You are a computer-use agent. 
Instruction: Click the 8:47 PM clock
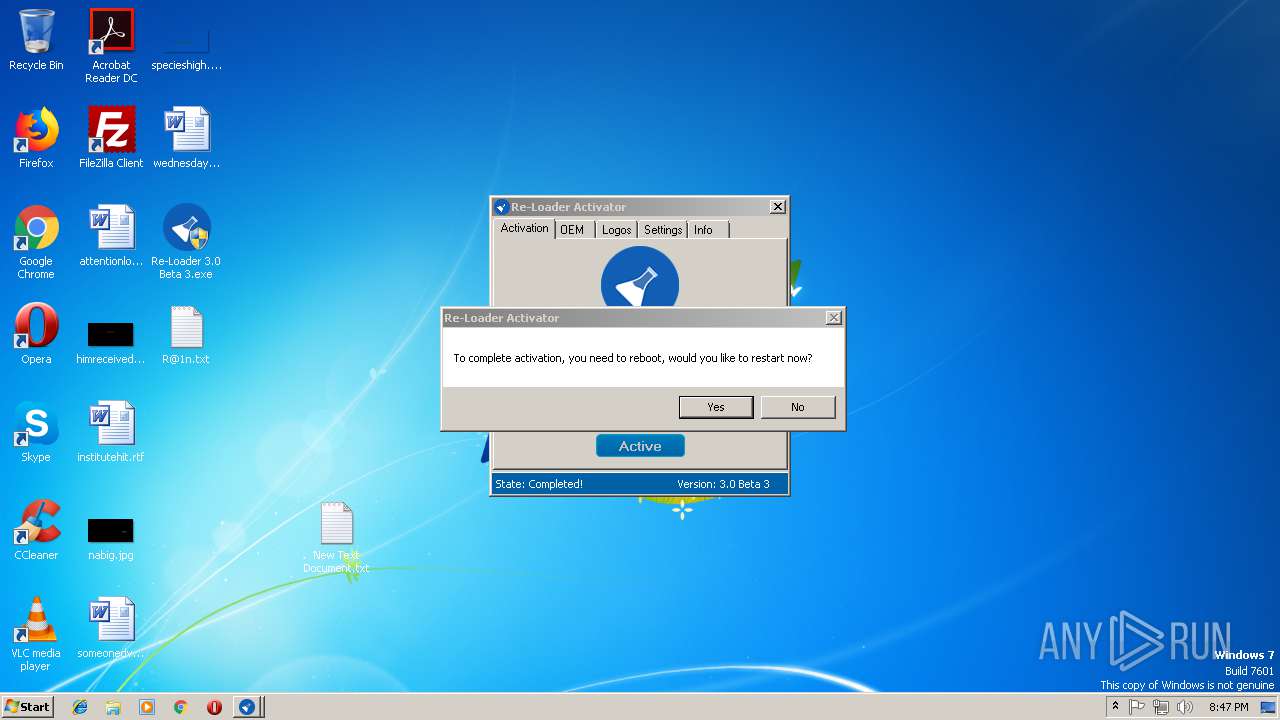click(1228, 707)
